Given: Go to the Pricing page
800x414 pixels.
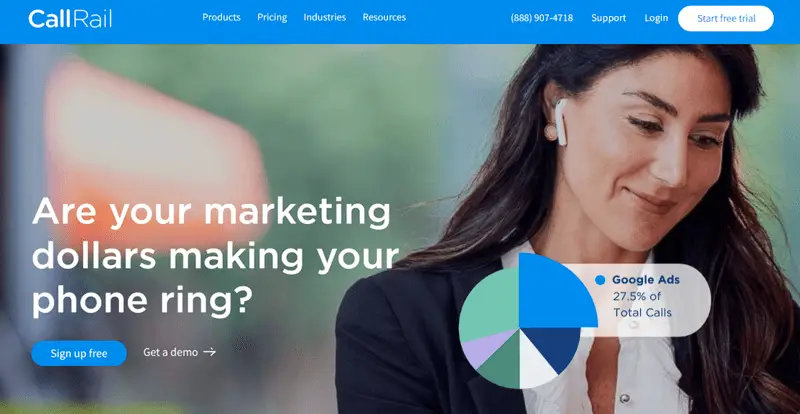Looking at the screenshot, I should tap(272, 17).
